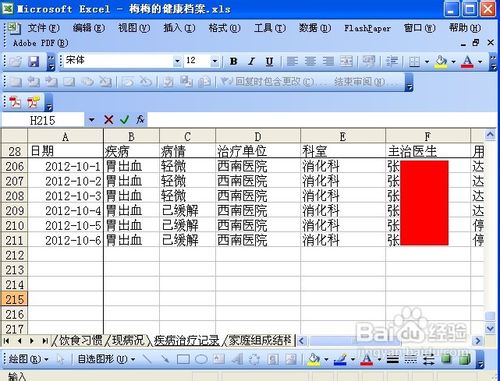Image resolution: width=500 pixels, height=381 pixels.
Task: Click 主治医生 header cell
Action: (428, 151)
